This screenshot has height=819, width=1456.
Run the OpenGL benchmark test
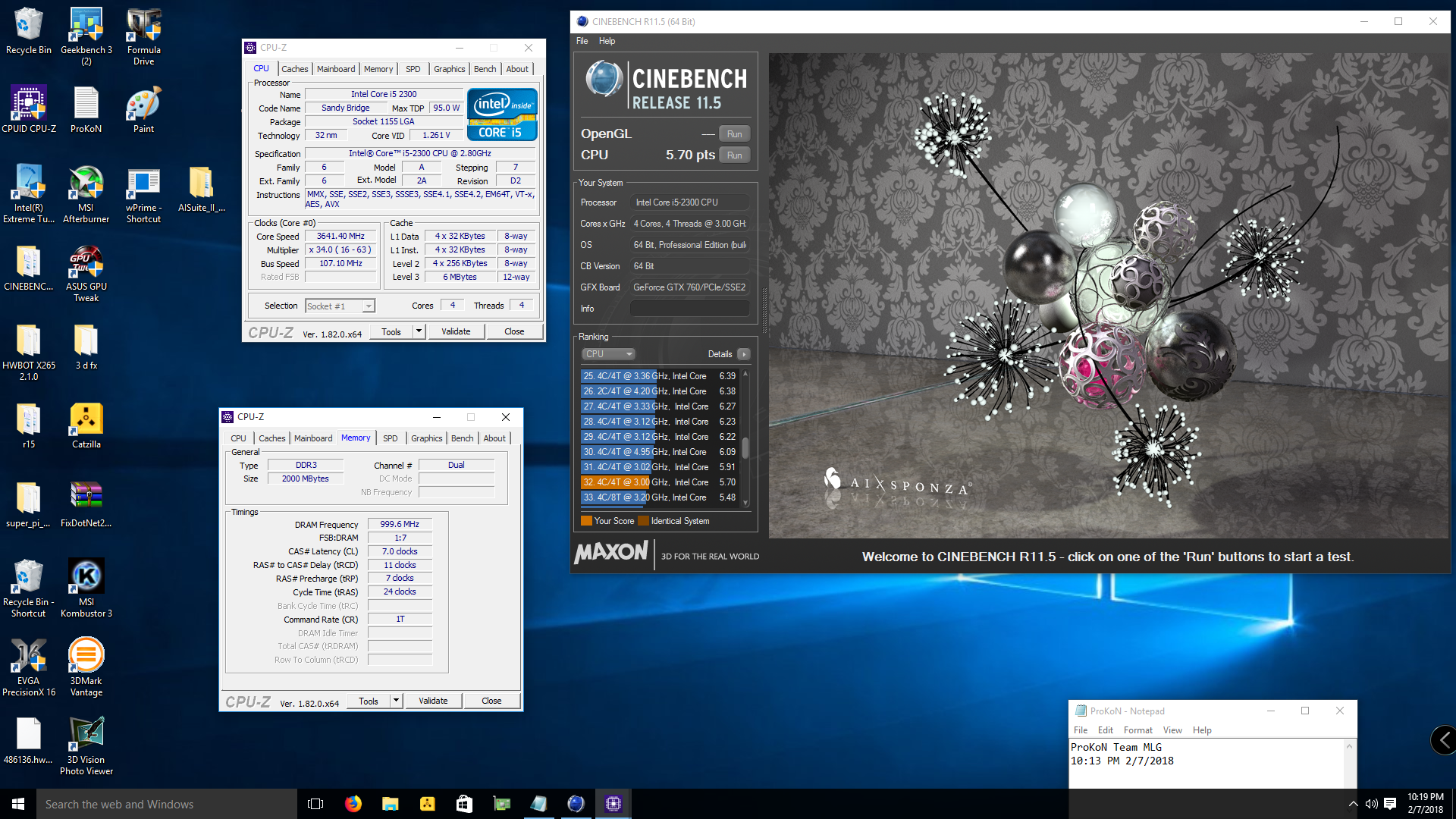point(734,134)
